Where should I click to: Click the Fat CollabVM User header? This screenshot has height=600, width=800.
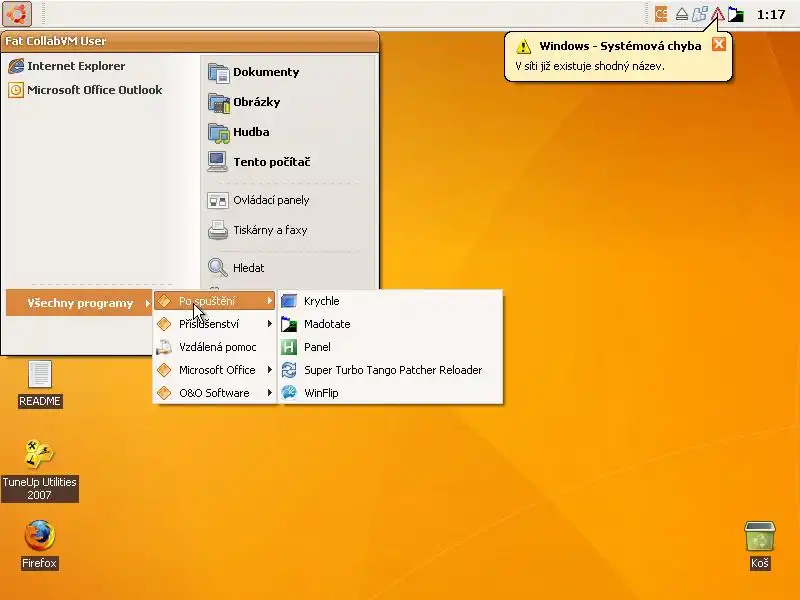coord(56,41)
